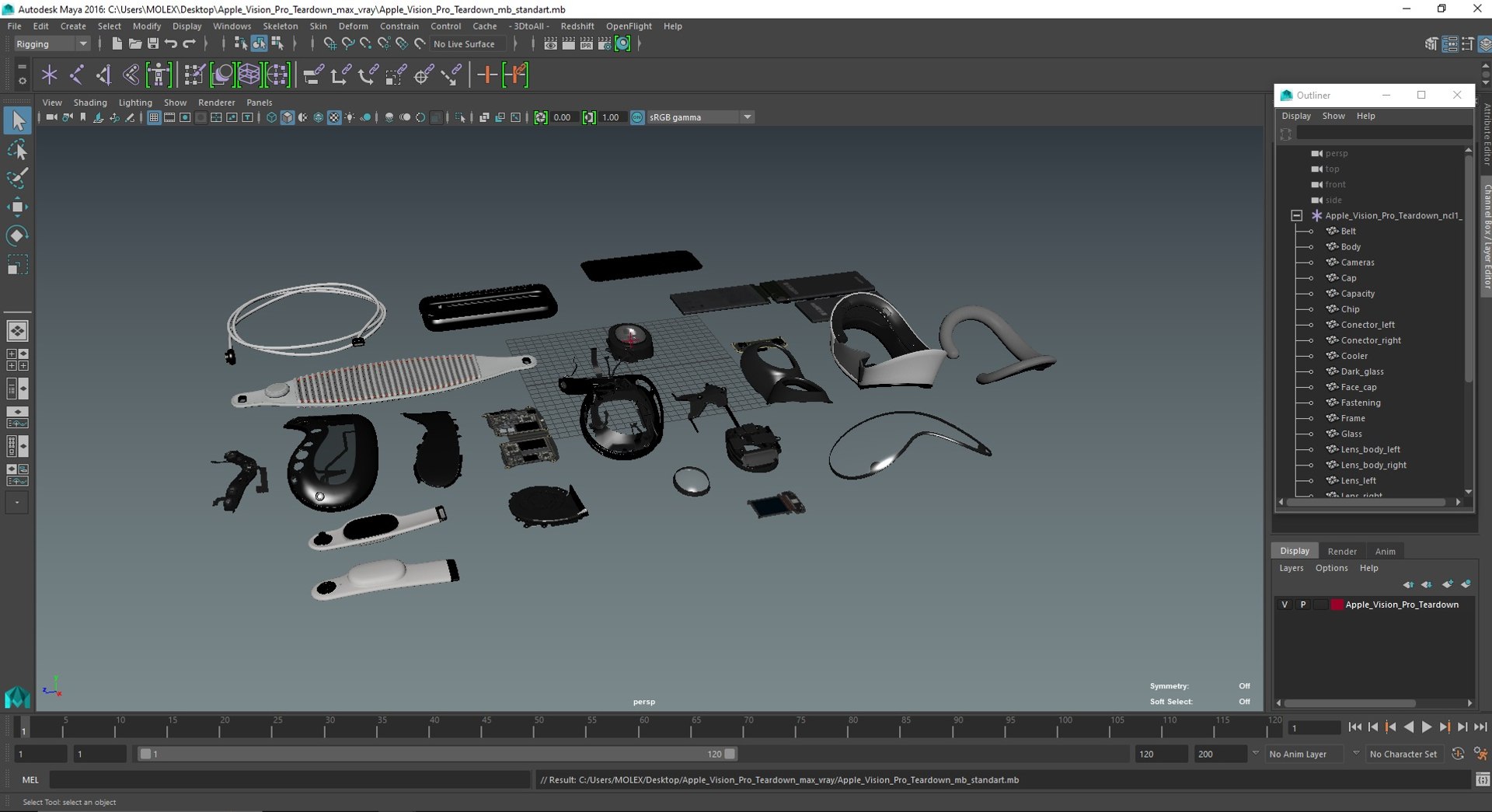Open the viewport Shading menu
The width and height of the screenshot is (1492, 812).
point(90,103)
